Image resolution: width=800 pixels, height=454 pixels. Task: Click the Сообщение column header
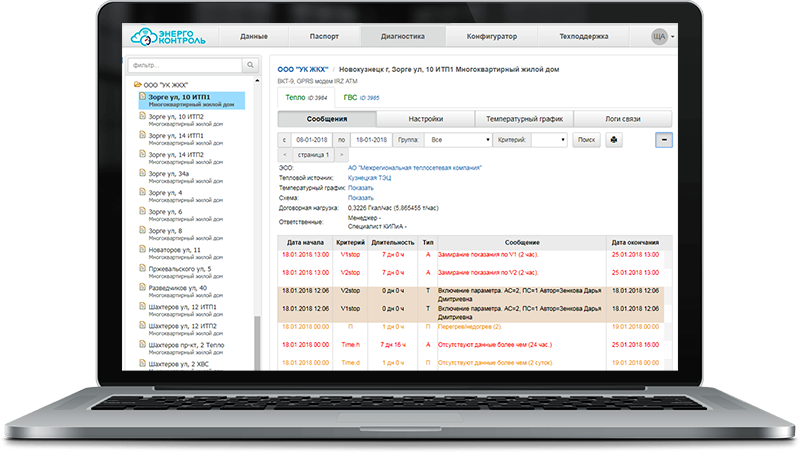522,243
